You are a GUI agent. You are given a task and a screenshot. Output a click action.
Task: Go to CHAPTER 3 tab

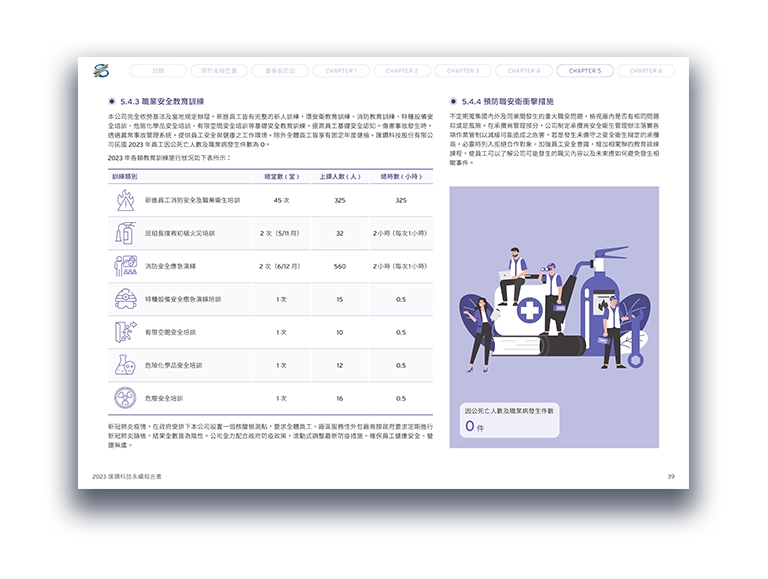pyautogui.click(x=463, y=71)
